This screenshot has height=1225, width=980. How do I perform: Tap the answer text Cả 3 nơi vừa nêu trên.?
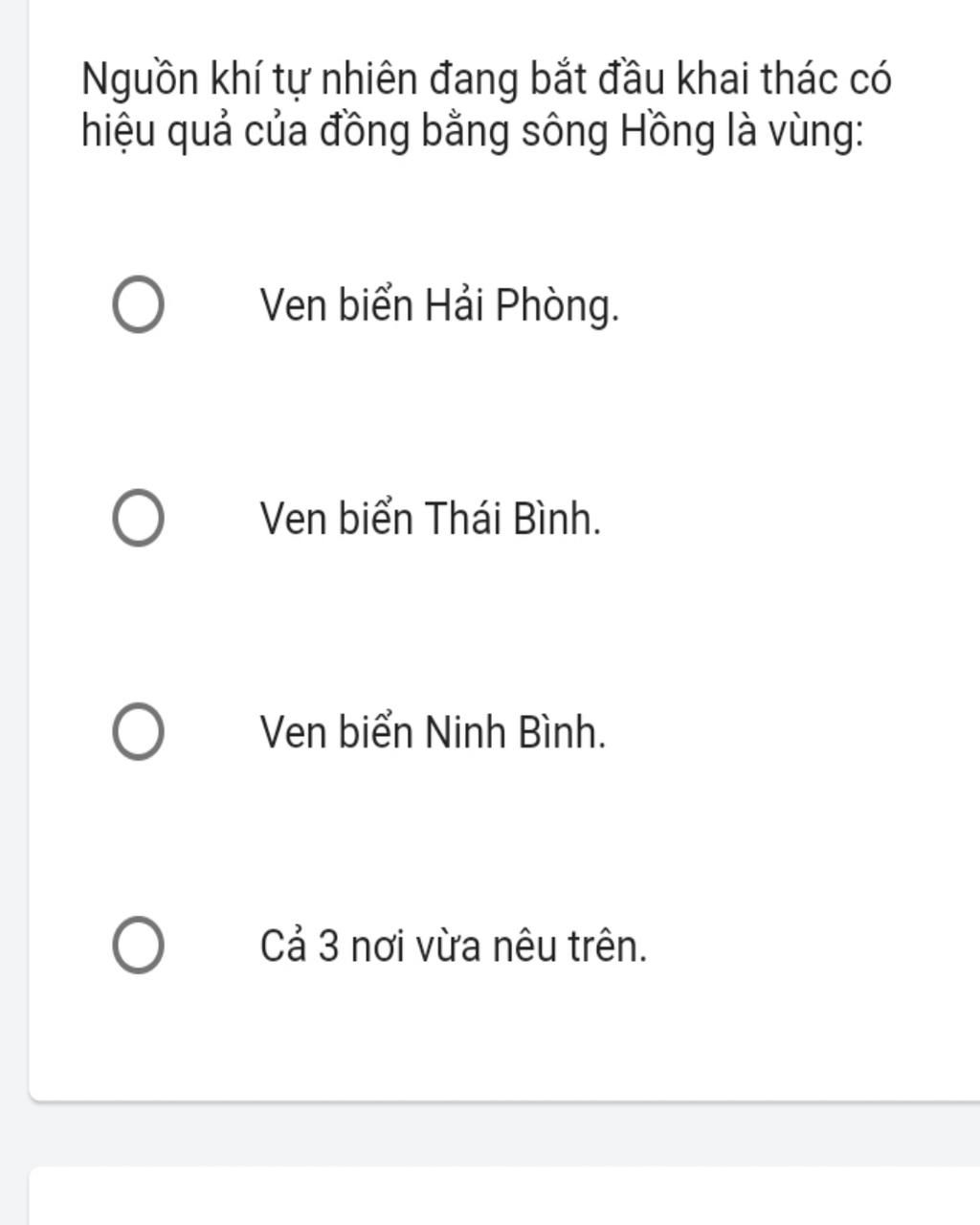tap(454, 947)
